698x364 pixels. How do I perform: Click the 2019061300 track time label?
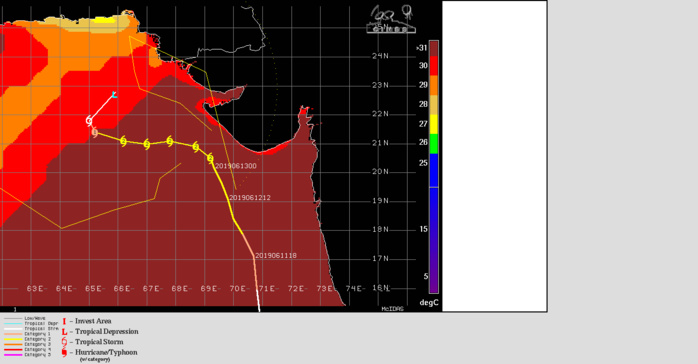[236, 166]
